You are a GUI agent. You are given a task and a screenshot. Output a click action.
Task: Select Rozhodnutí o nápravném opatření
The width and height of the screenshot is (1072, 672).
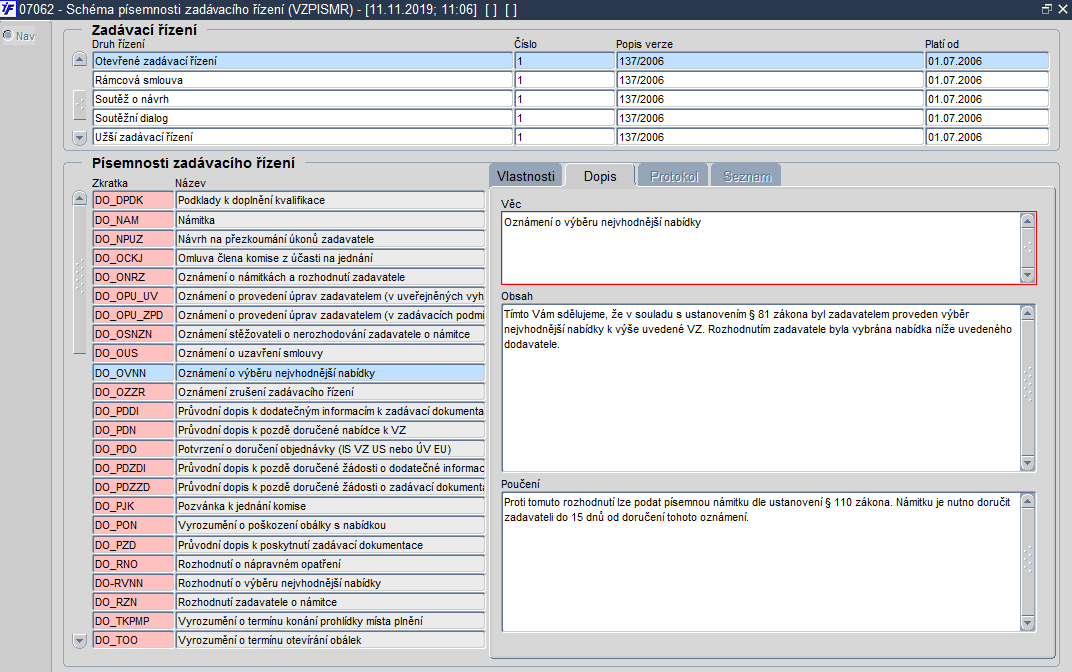330,565
